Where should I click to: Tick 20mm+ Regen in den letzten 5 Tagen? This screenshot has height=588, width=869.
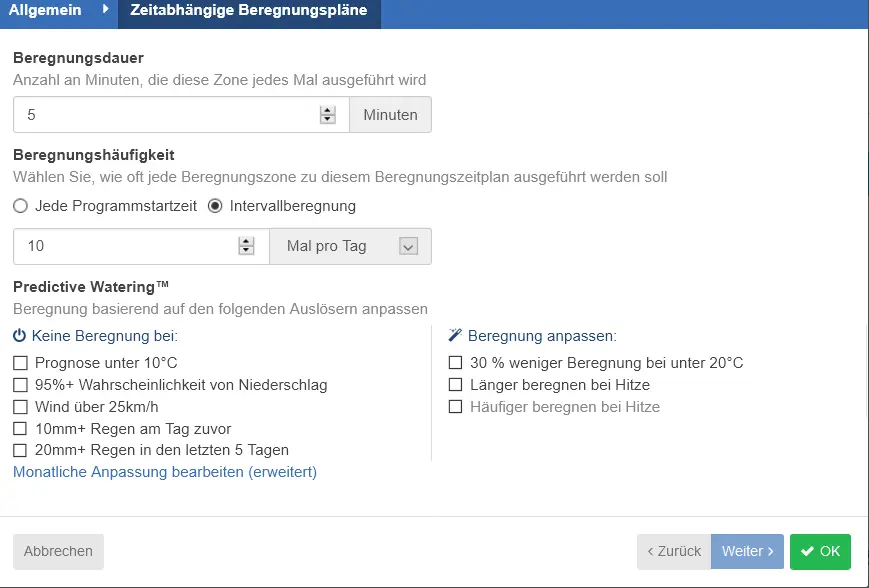(x=20, y=451)
